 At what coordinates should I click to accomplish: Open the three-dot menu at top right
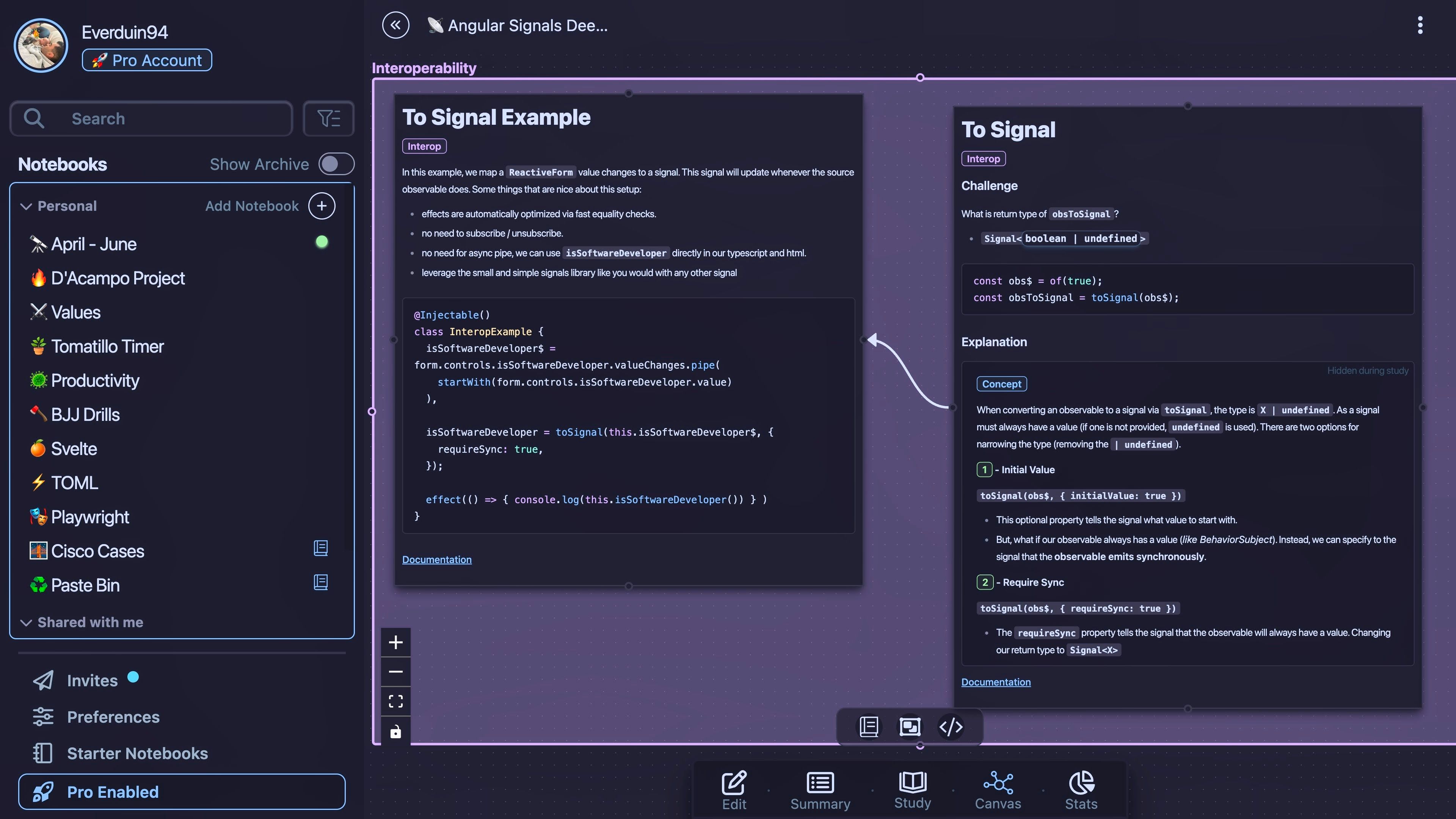pos(1420,25)
